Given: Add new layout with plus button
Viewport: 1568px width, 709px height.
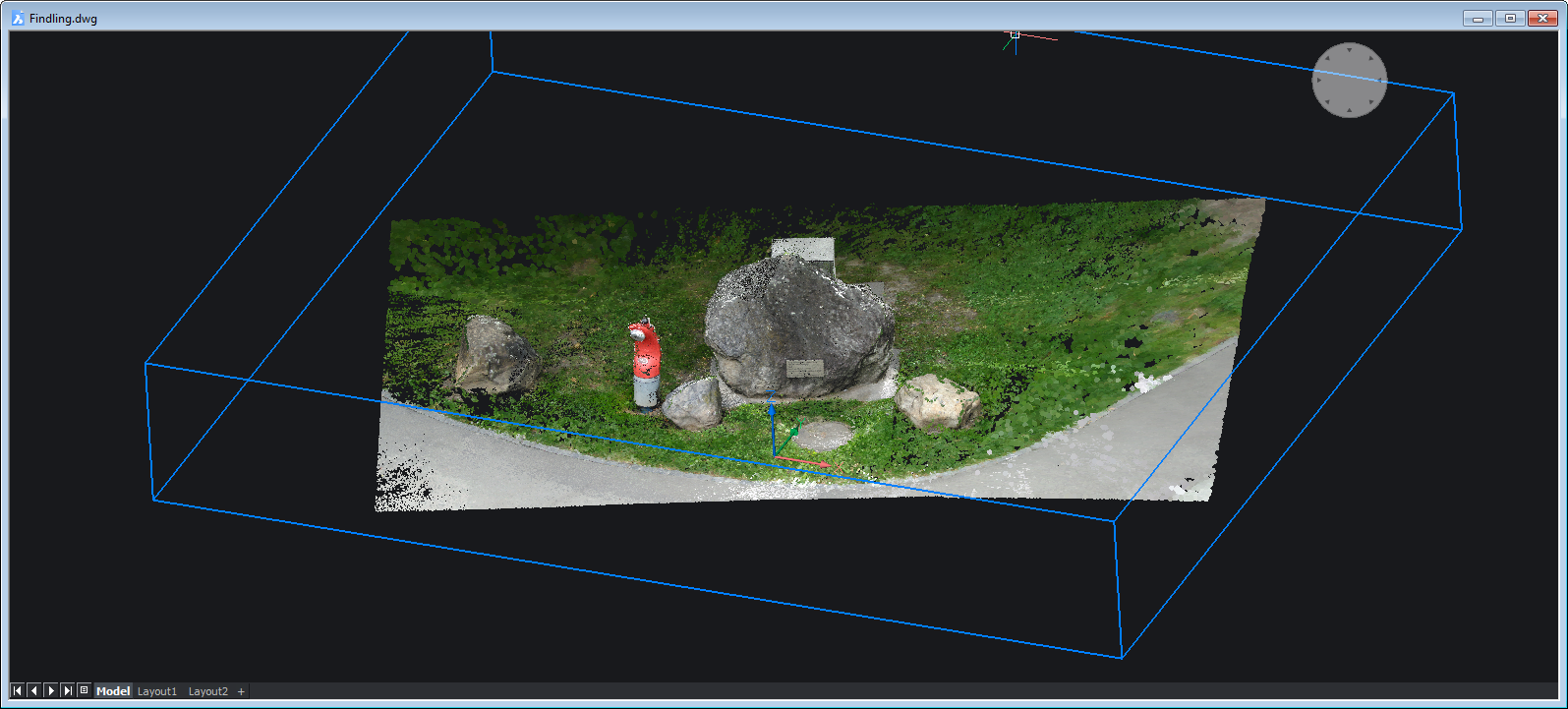Looking at the screenshot, I should pyautogui.click(x=241, y=691).
